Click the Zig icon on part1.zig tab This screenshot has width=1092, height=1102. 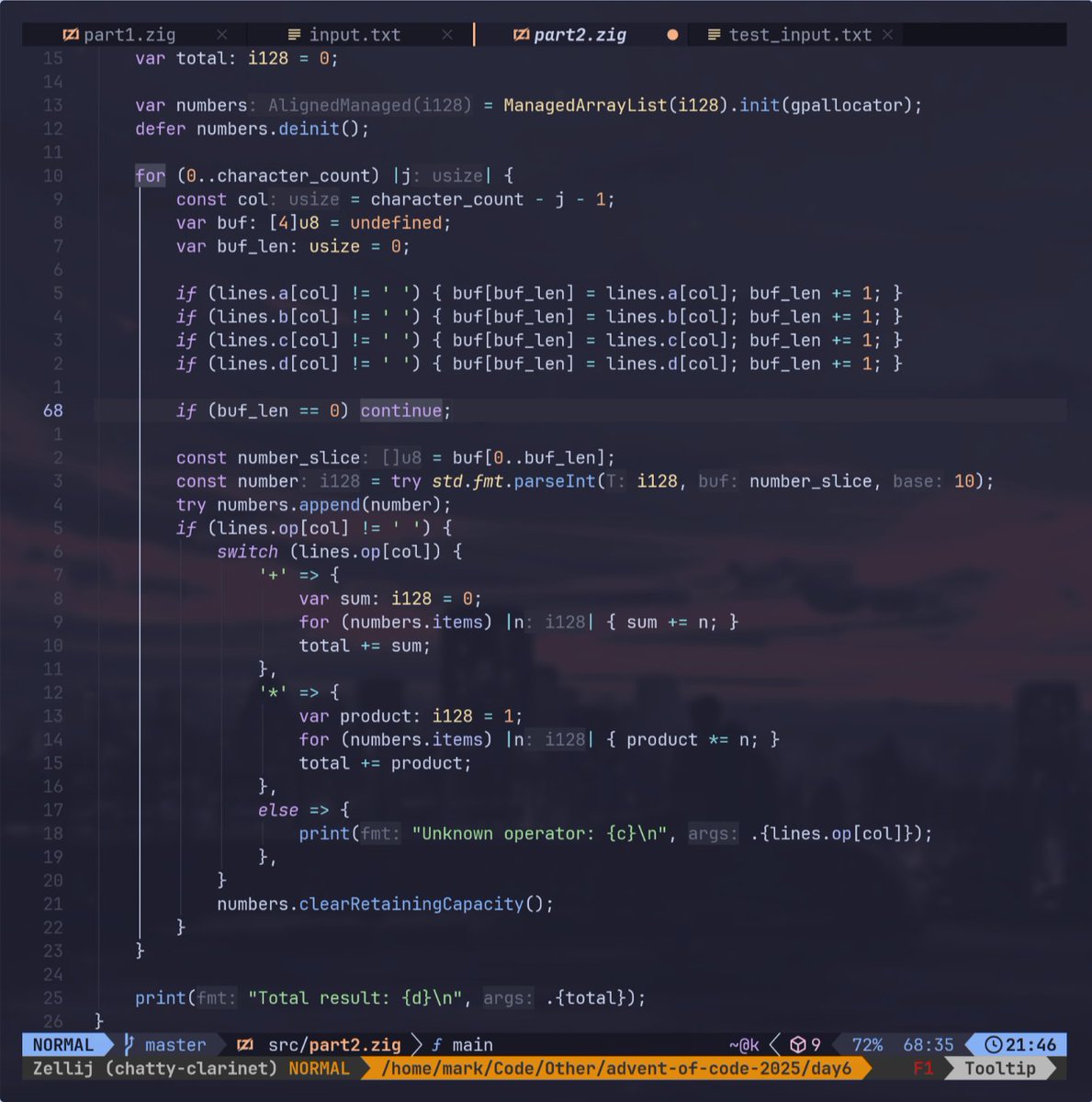[x=72, y=35]
